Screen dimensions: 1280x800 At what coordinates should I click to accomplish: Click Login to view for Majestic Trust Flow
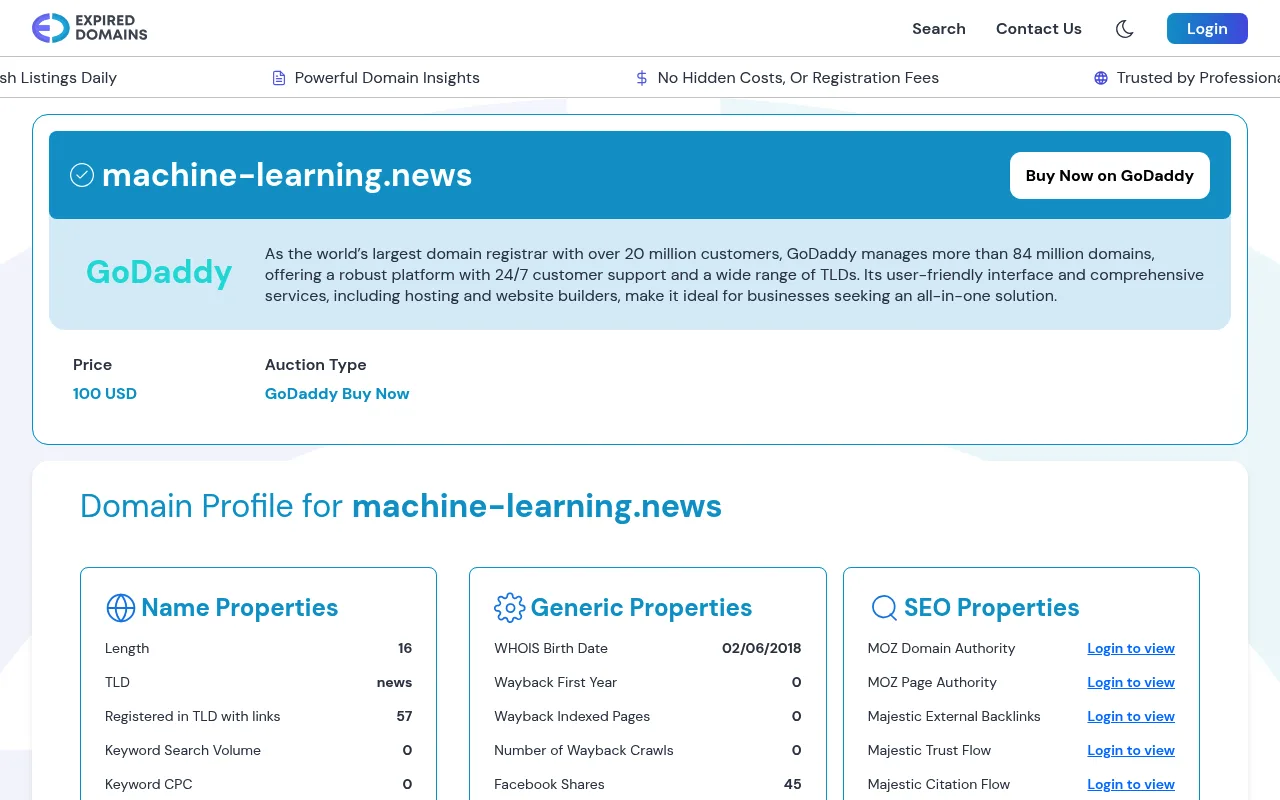1131,750
